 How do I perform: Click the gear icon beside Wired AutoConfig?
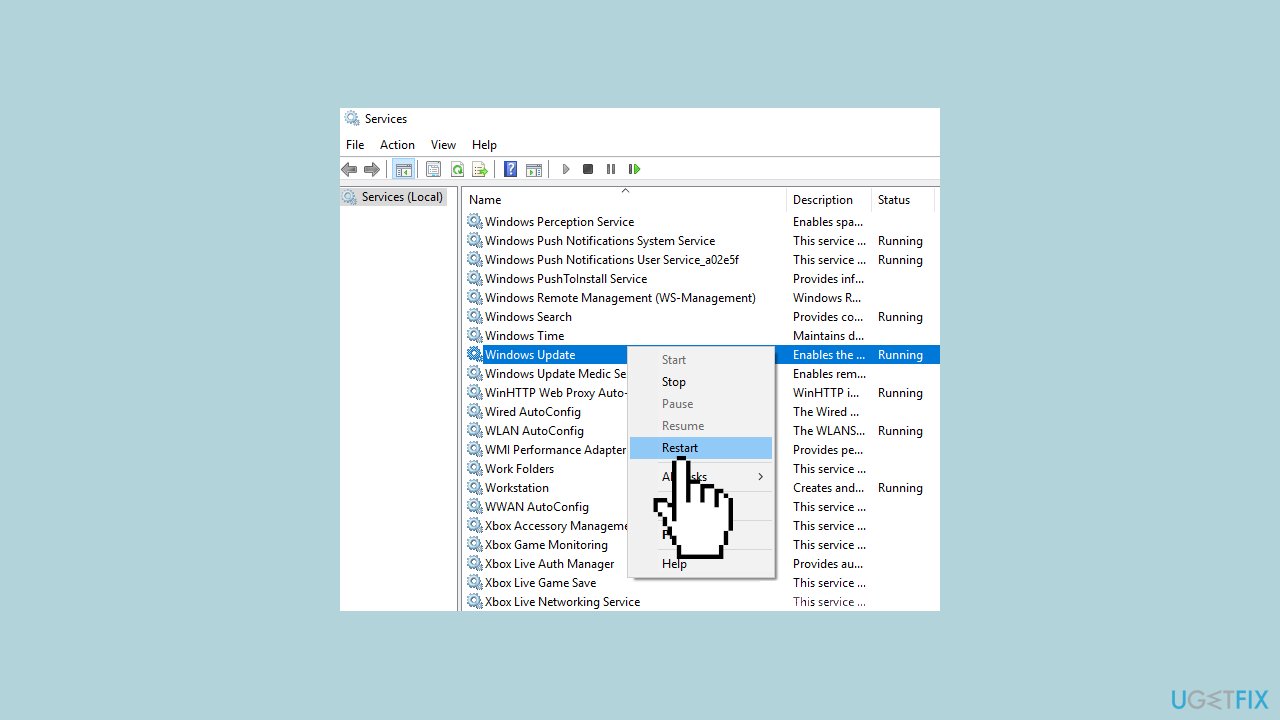coord(475,412)
